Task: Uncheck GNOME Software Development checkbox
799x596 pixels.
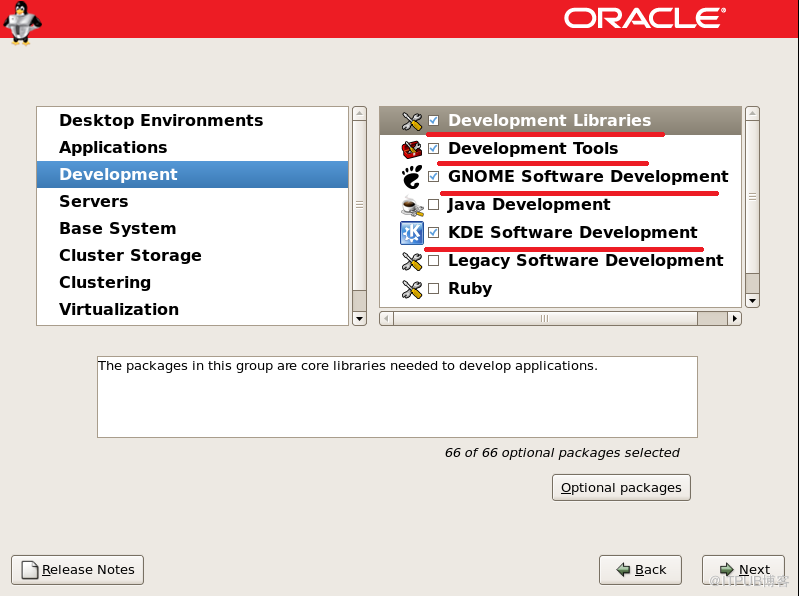Action: pyautogui.click(x=434, y=177)
